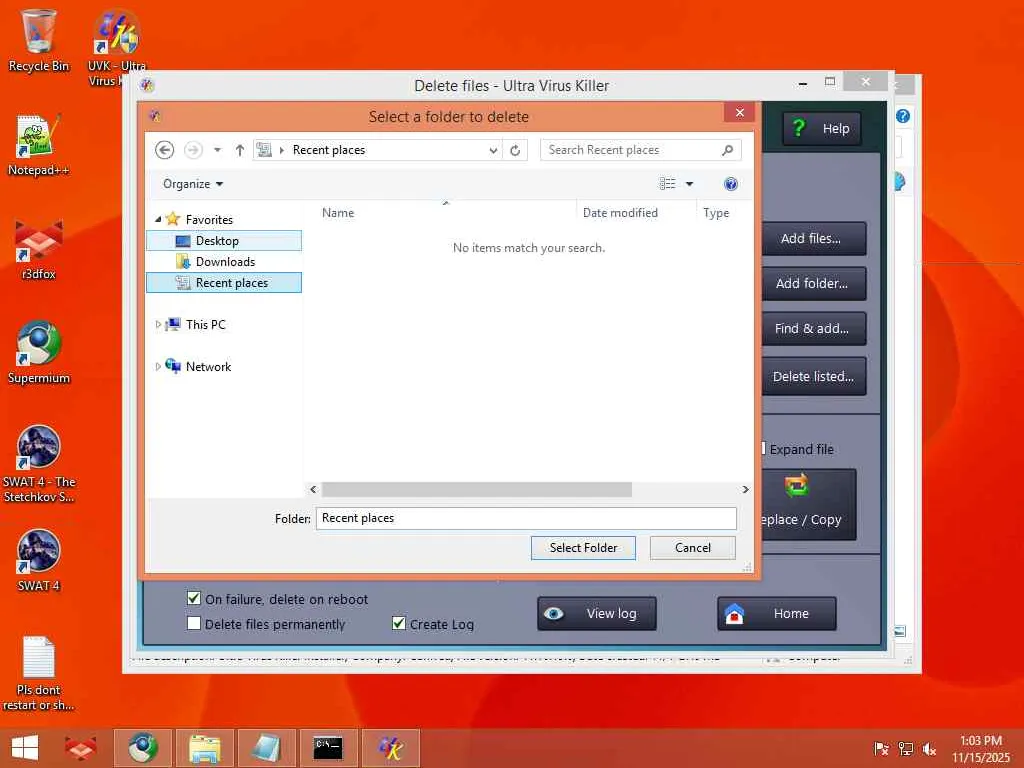Expand the This PC tree node

click(x=158, y=325)
